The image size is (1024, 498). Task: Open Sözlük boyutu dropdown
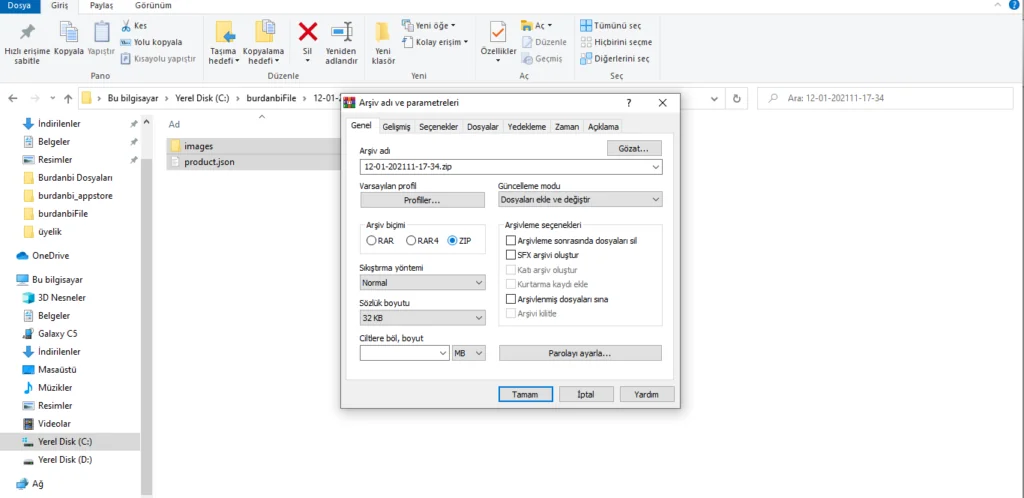pos(423,318)
